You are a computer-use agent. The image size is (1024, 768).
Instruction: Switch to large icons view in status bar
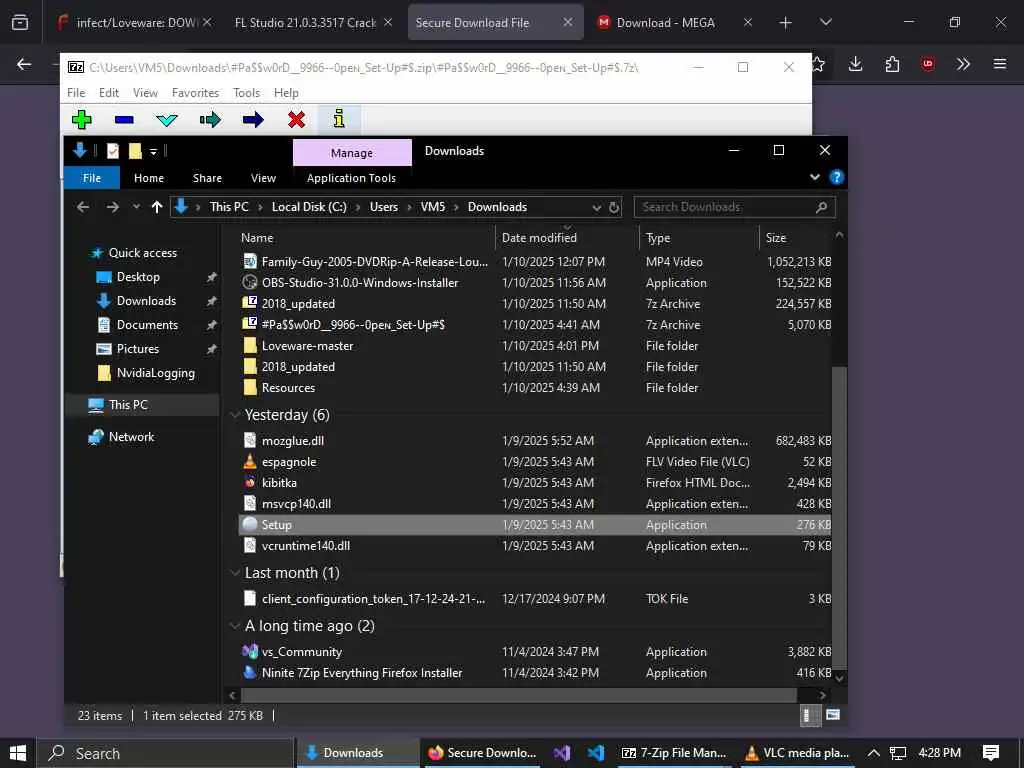[833, 715]
